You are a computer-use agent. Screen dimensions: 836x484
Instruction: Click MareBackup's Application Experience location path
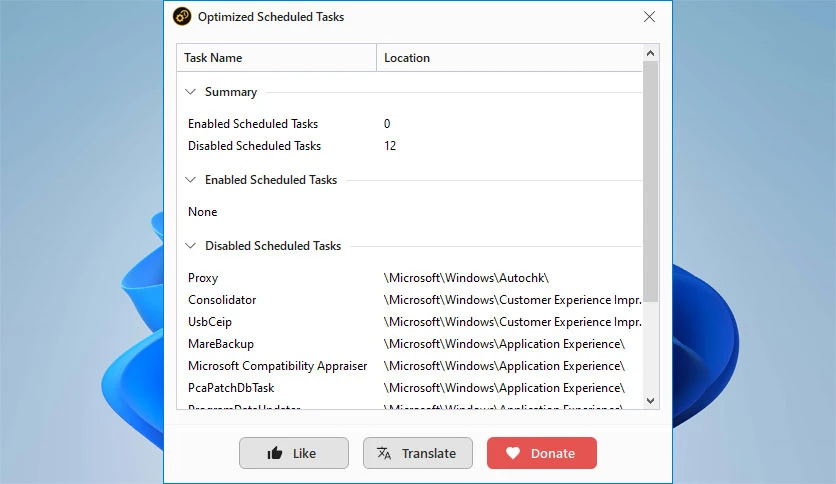[504, 344]
